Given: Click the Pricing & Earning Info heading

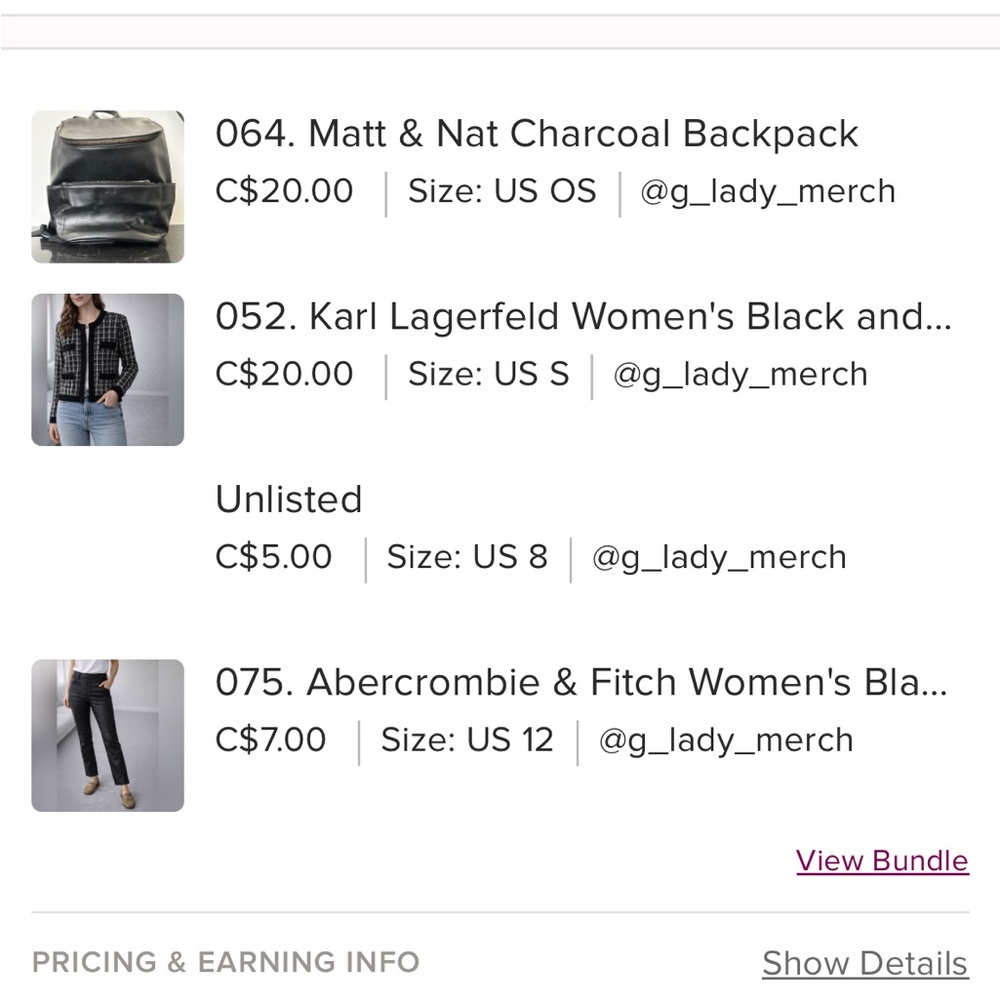Looking at the screenshot, I should tap(226, 963).
